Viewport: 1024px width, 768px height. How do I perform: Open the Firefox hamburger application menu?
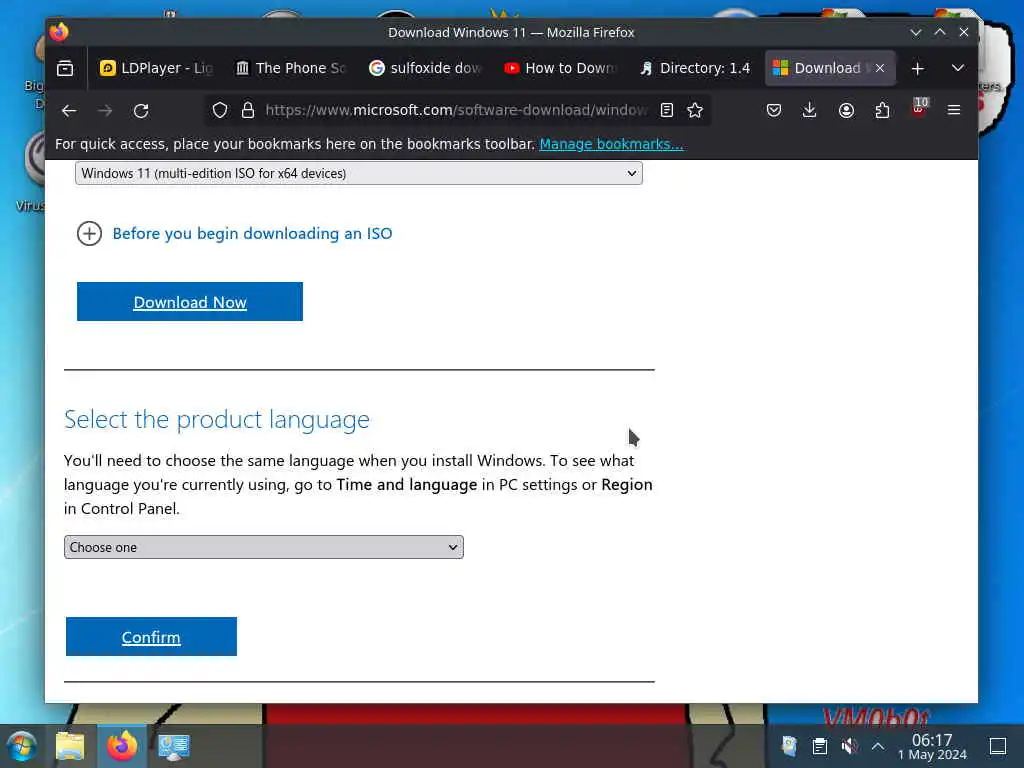click(953, 110)
